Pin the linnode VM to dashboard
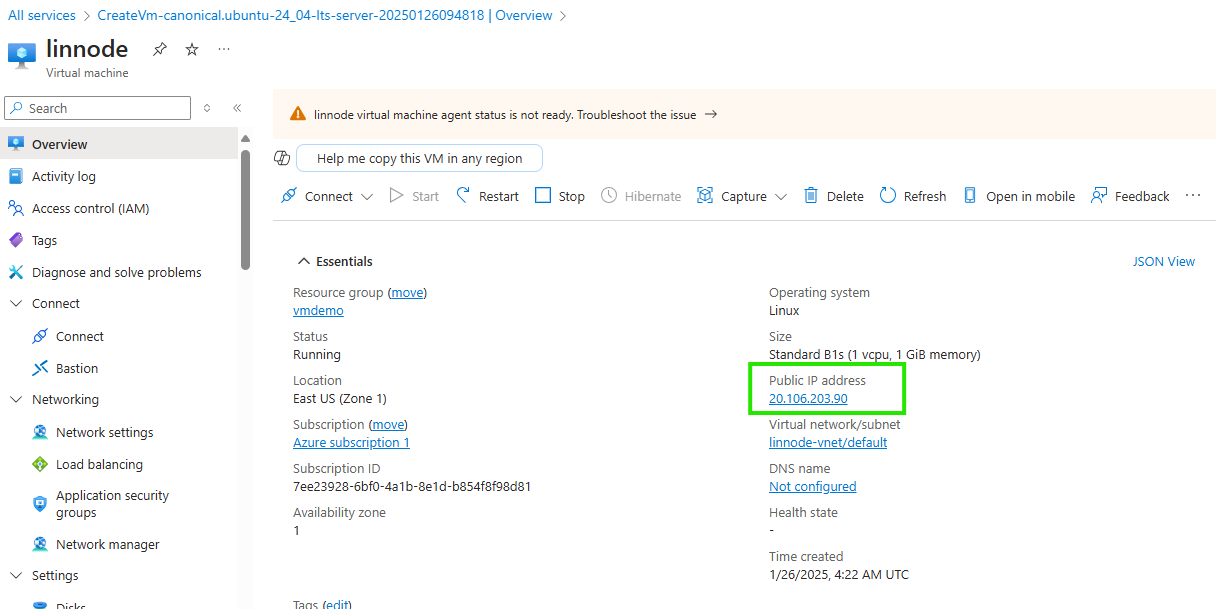This screenshot has height=609, width=1216. tap(160, 49)
